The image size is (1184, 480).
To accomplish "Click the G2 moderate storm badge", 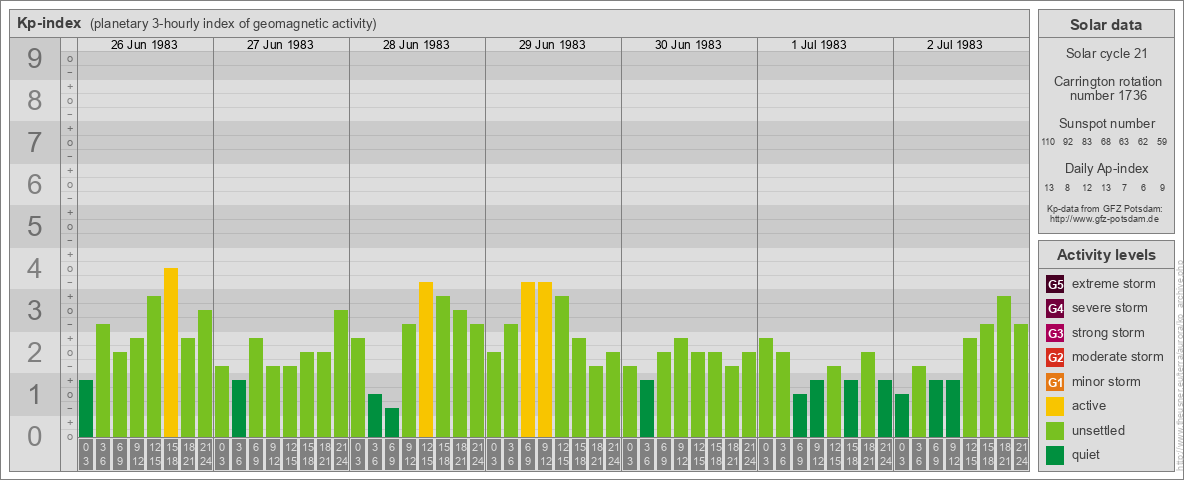I will tap(1055, 357).
